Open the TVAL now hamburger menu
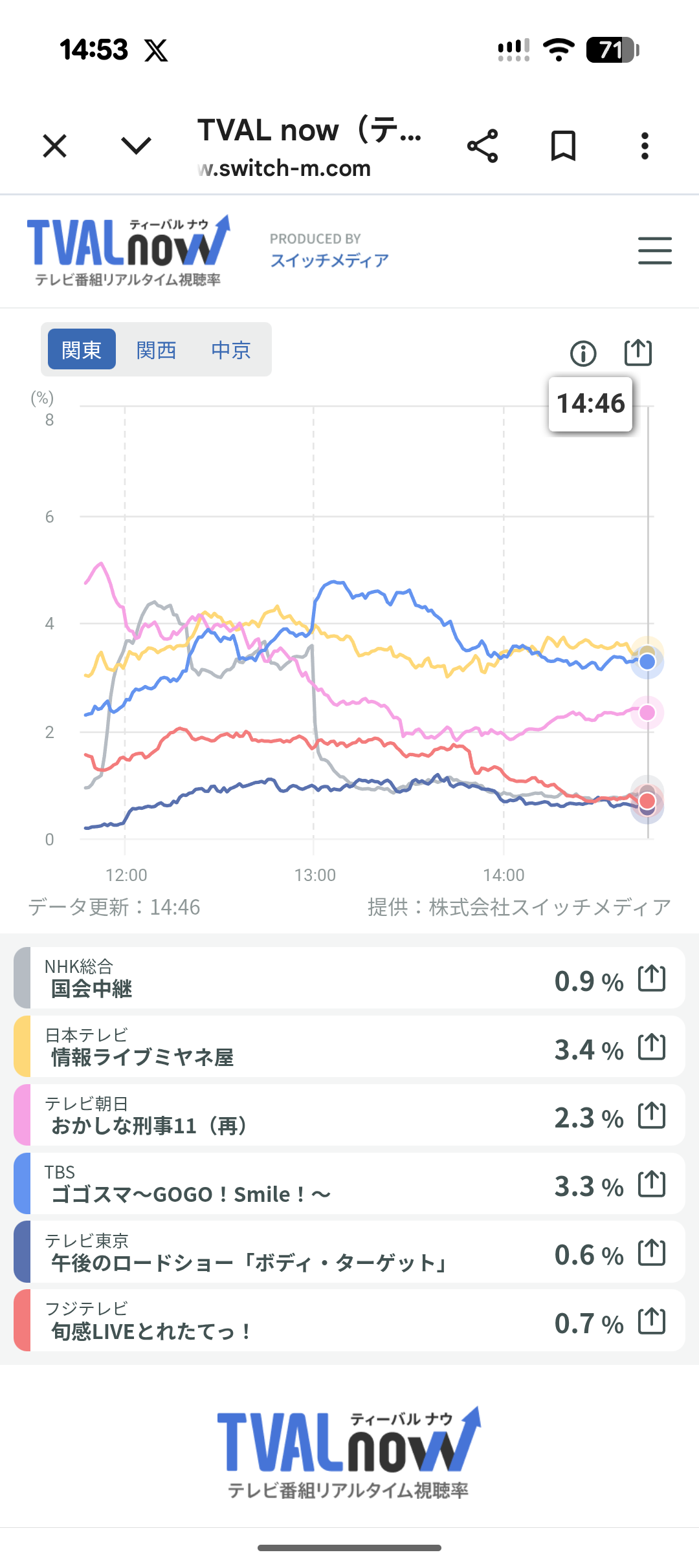699x1568 pixels. [x=654, y=251]
